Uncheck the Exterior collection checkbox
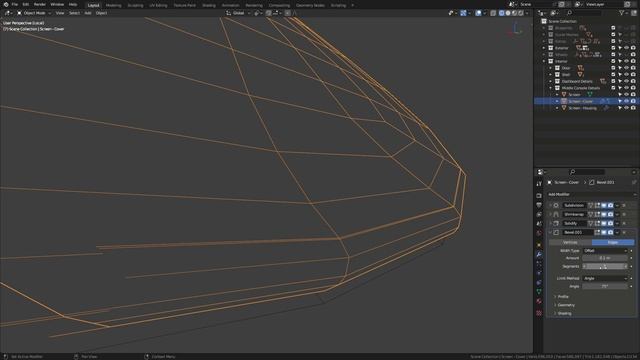 pos(613,48)
